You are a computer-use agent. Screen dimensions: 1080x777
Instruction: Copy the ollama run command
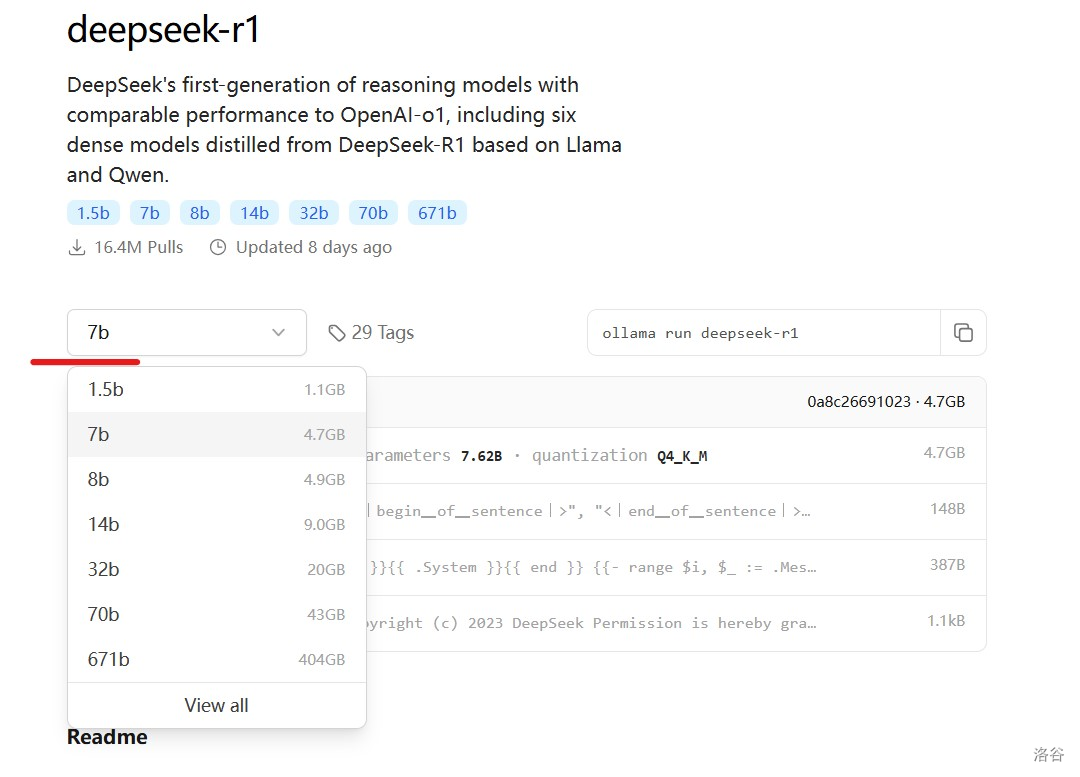click(963, 333)
